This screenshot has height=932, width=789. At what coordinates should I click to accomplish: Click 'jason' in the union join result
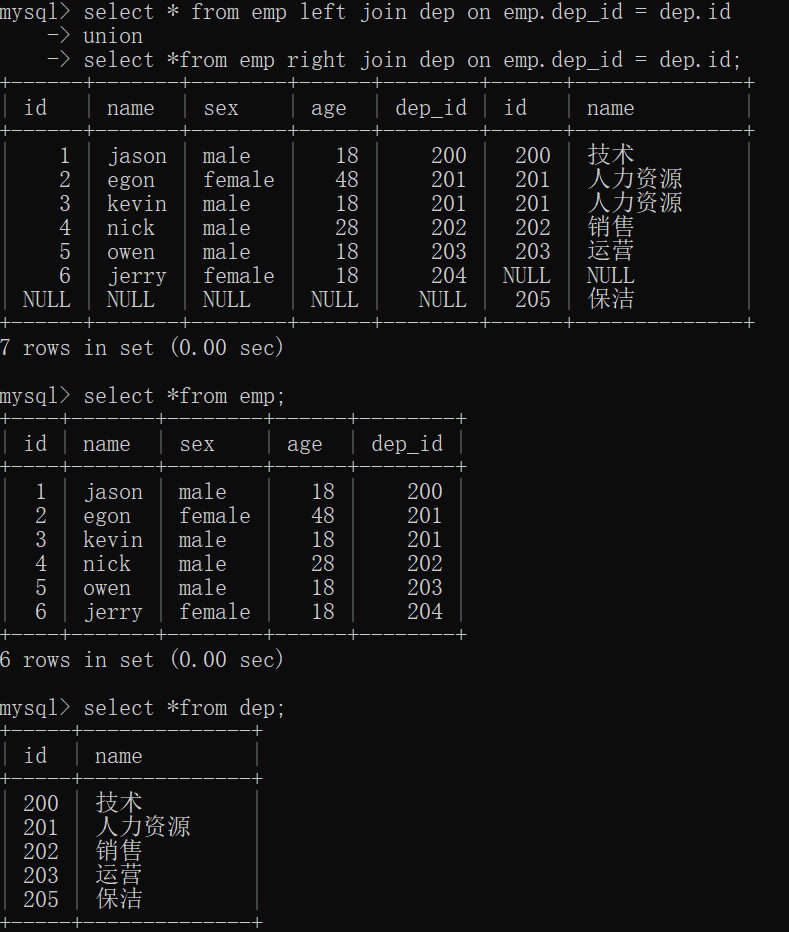(x=137, y=156)
